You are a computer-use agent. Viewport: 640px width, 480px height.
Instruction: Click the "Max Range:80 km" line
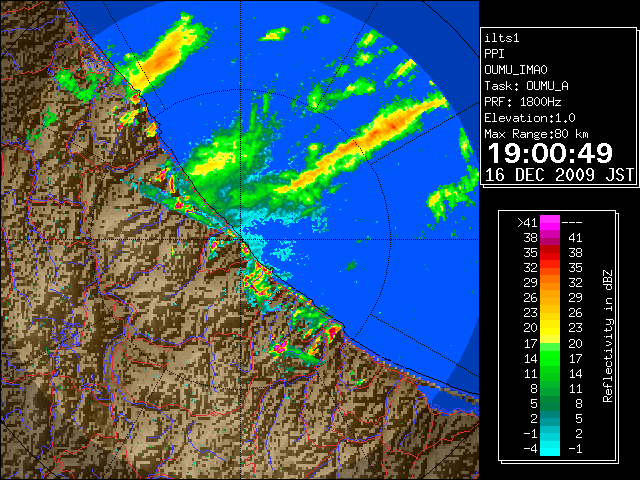point(536,134)
